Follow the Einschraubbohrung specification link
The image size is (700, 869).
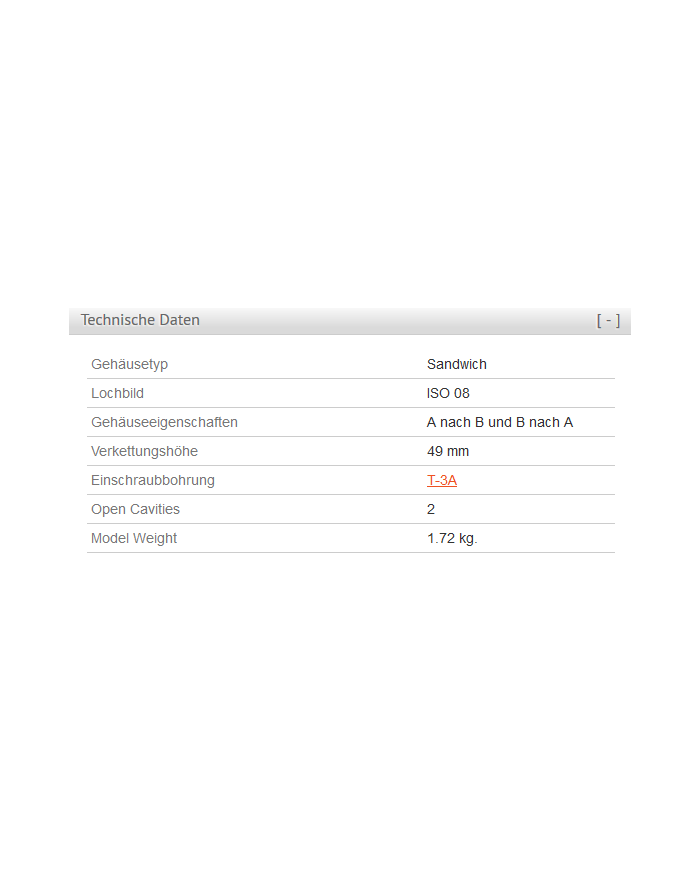point(441,480)
